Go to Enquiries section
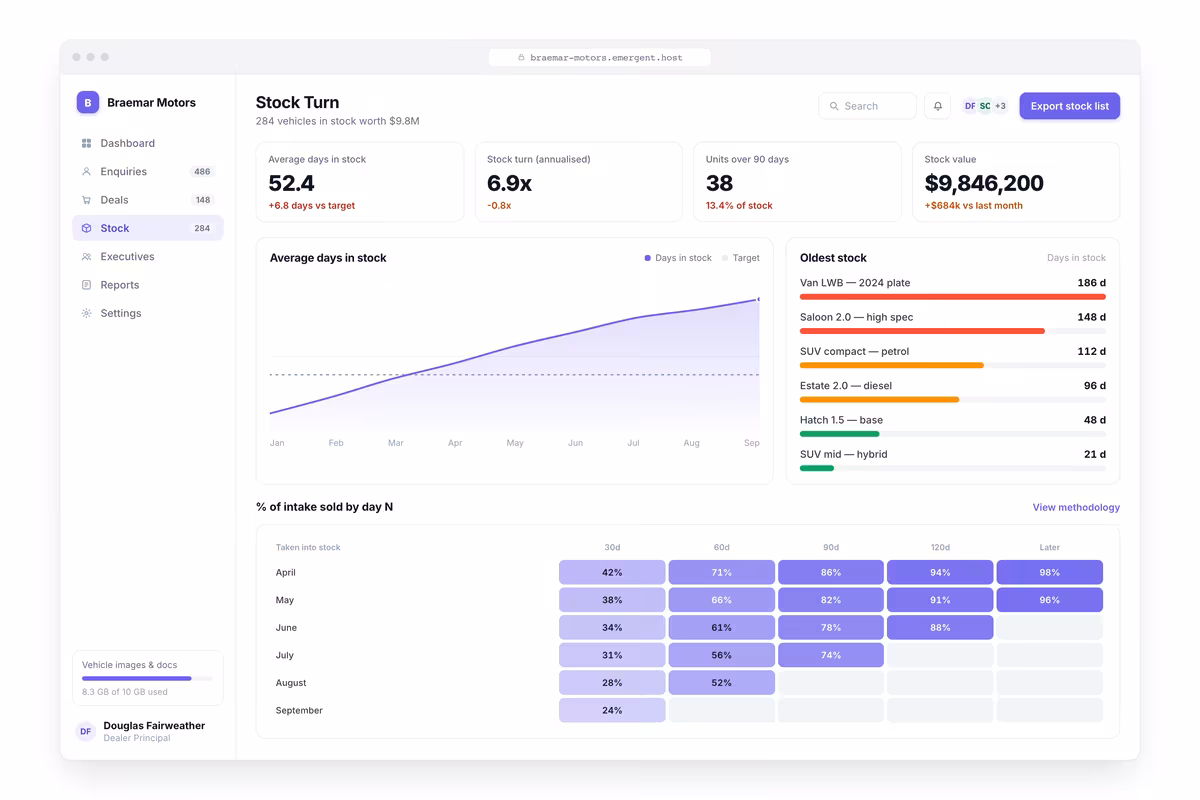The image size is (1200, 800). (x=148, y=172)
